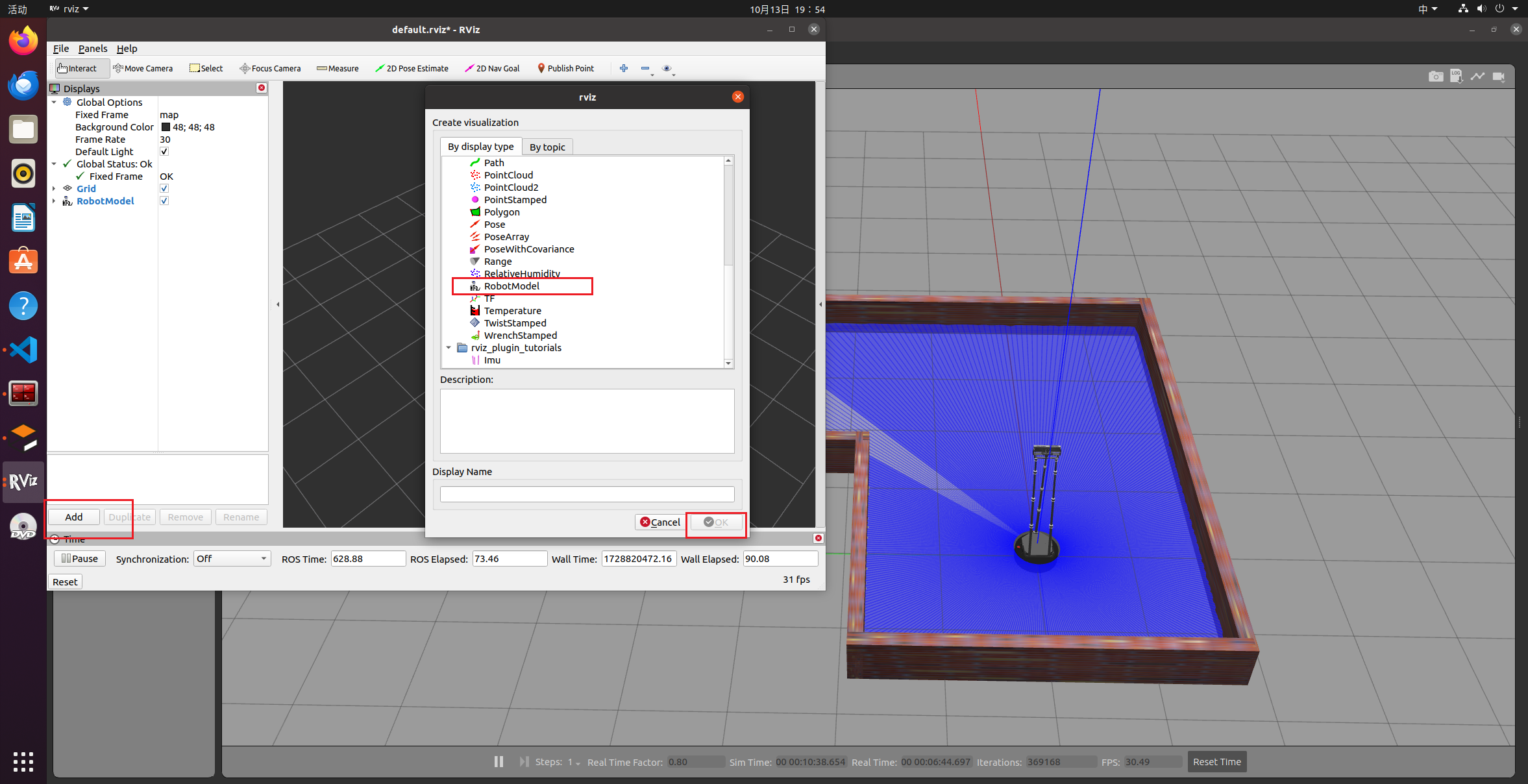The image size is (1528, 784).
Task: Collapse the left panel with arrow handle
Action: pyautogui.click(x=278, y=304)
